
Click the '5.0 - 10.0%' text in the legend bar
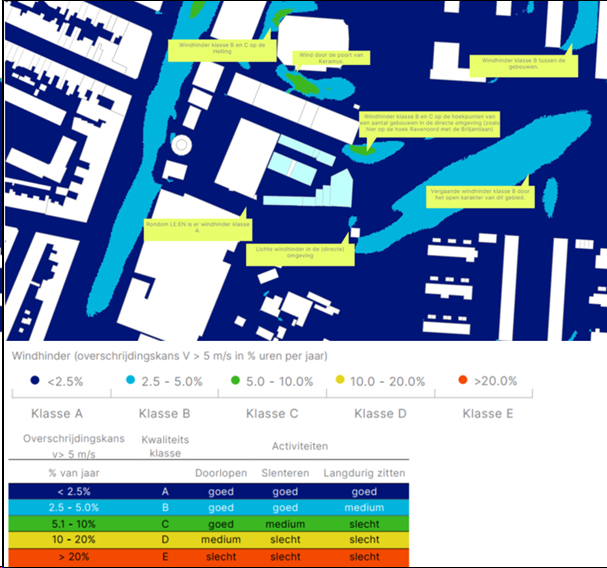coord(279,381)
